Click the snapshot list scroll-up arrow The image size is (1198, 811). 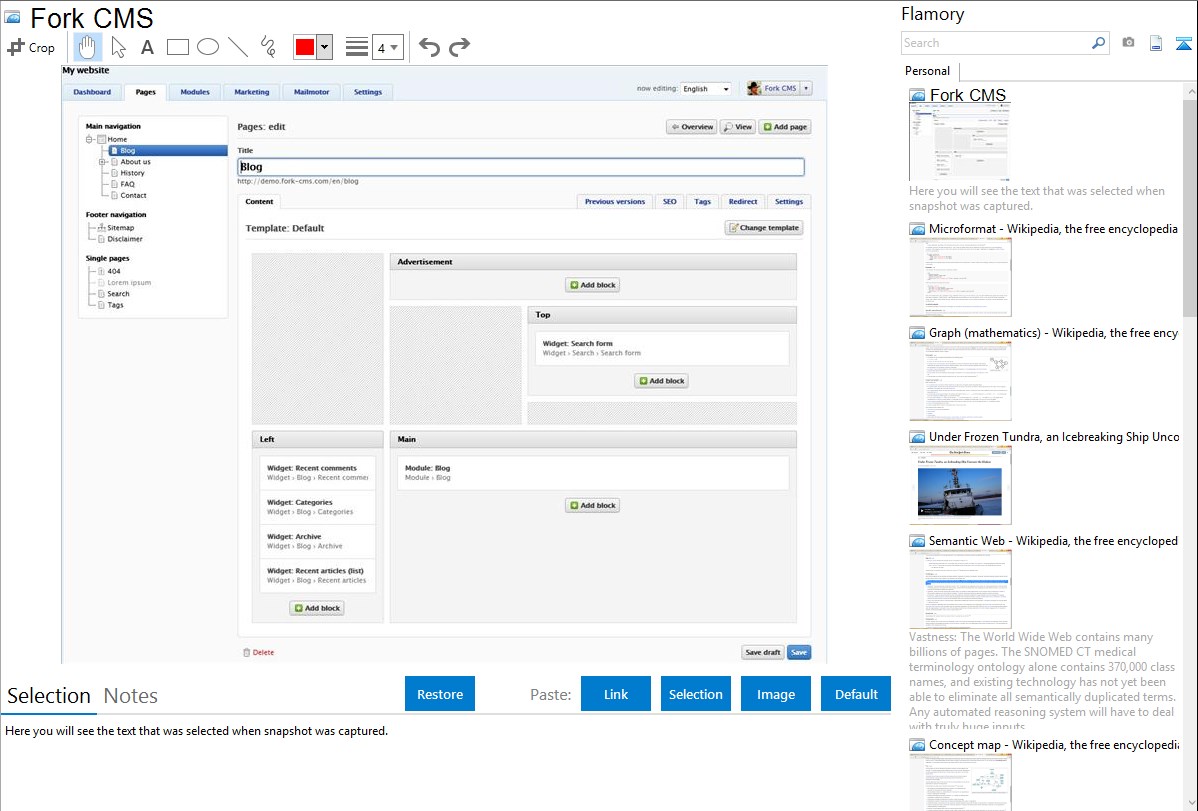(1190, 90)
